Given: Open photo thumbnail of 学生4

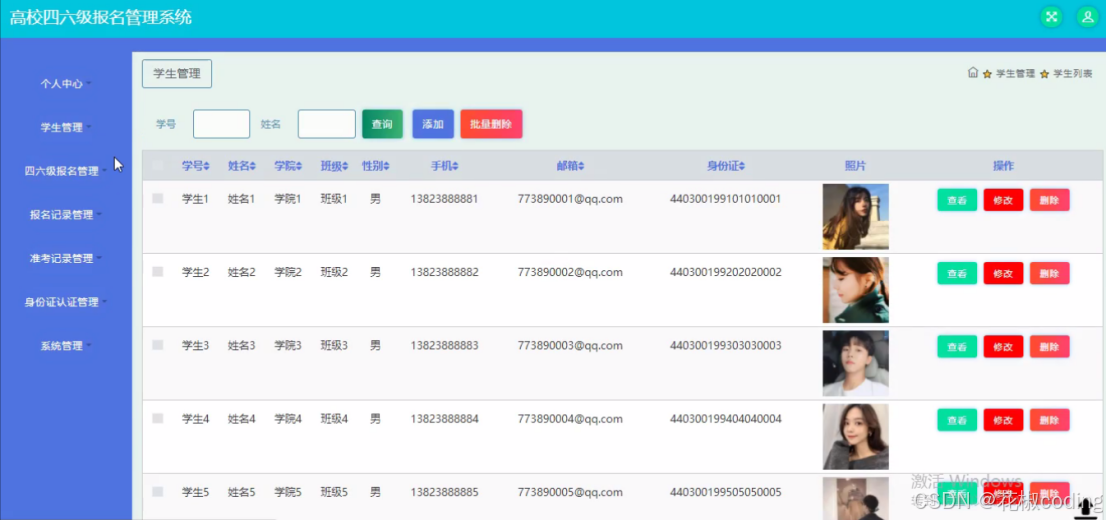Looking at the screenshot, I should (856, 437).
